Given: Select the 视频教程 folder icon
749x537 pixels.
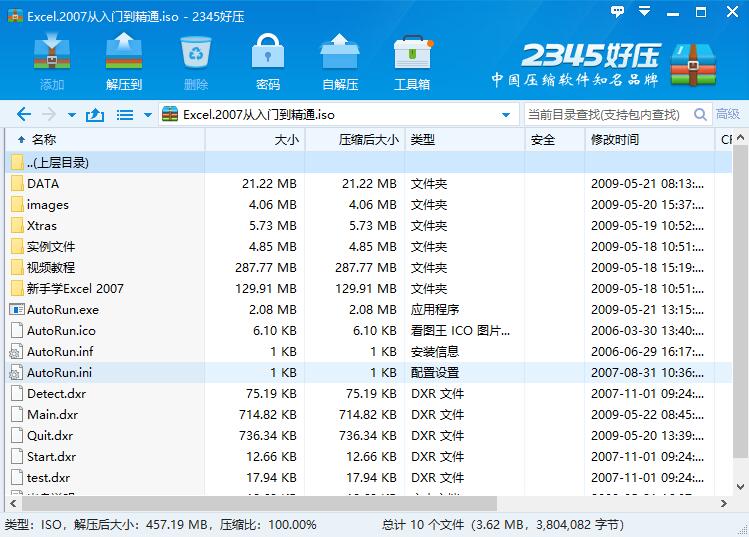Looking at the screenshot, I should click(17, 268).
